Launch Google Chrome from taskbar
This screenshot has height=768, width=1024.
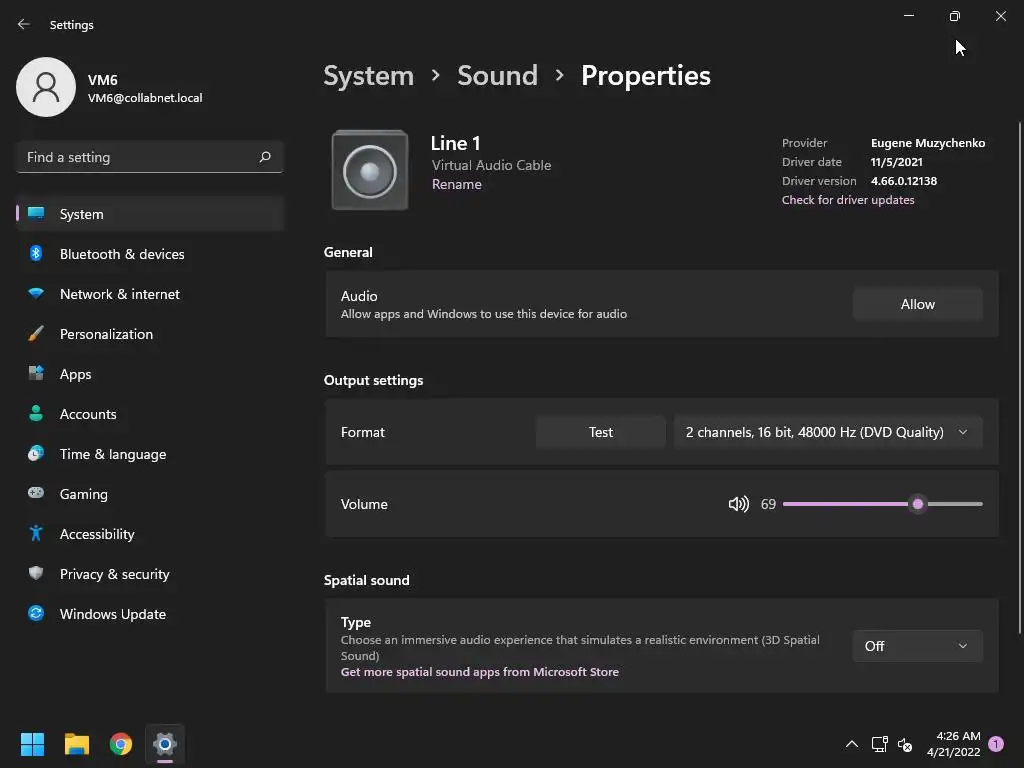point(121,744)
